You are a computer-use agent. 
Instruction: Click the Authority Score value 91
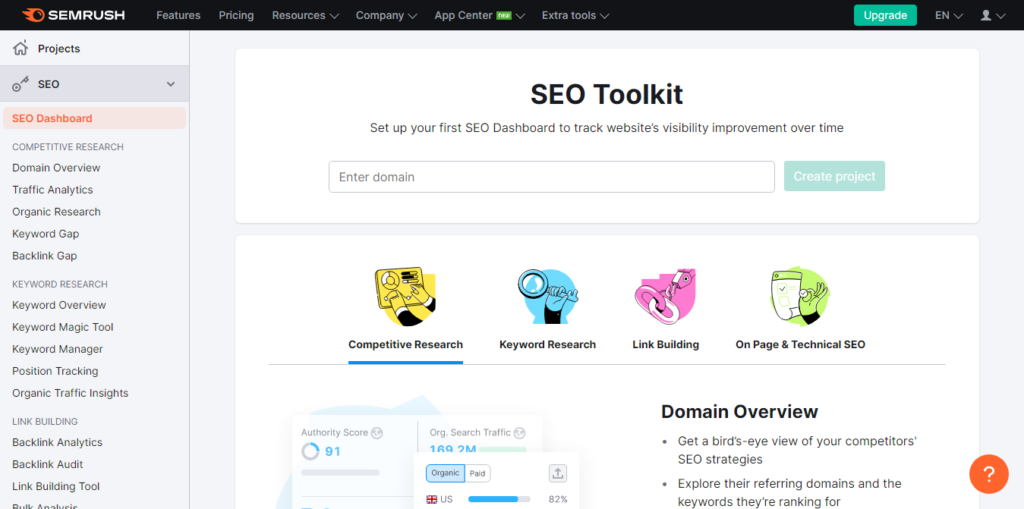[x=332, y=451]
